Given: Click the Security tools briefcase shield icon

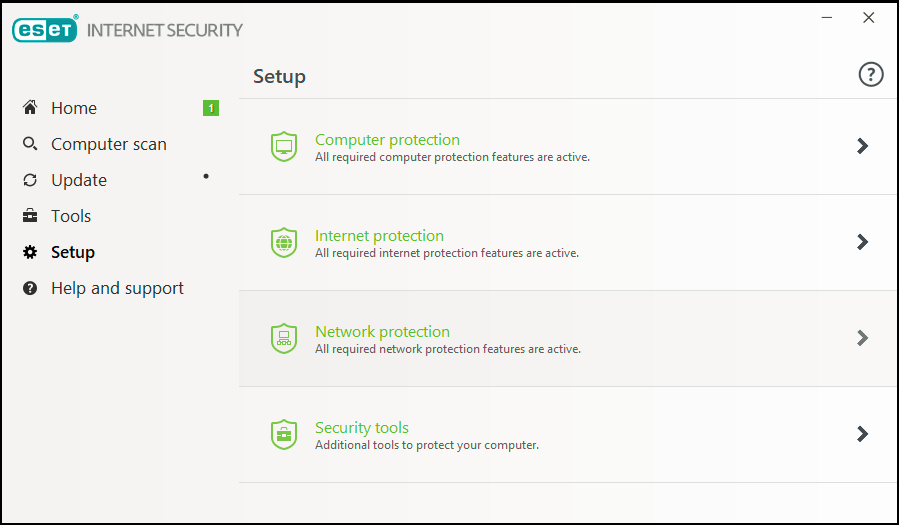Looking at the screenshot, I should tap(284, 434).
